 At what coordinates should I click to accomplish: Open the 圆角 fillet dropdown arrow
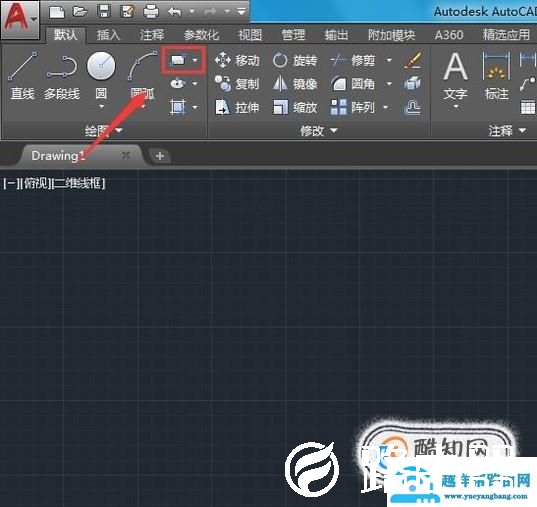(x=389, y=84)
